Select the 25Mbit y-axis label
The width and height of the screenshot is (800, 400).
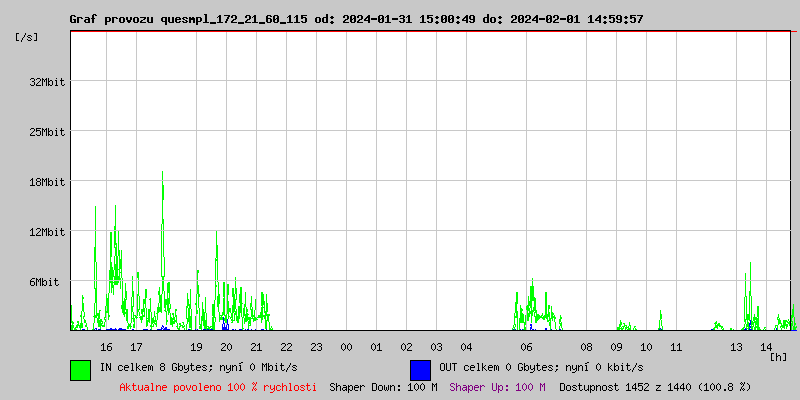(x=47, y=132)
